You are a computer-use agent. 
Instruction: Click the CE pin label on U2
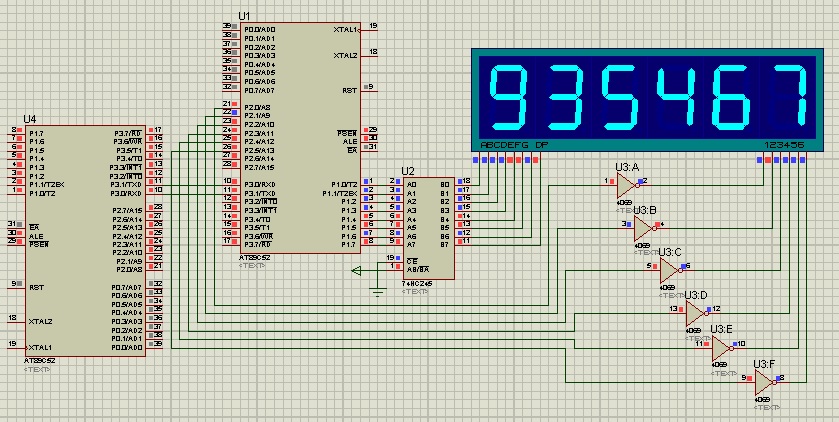[x=411, y=261]
